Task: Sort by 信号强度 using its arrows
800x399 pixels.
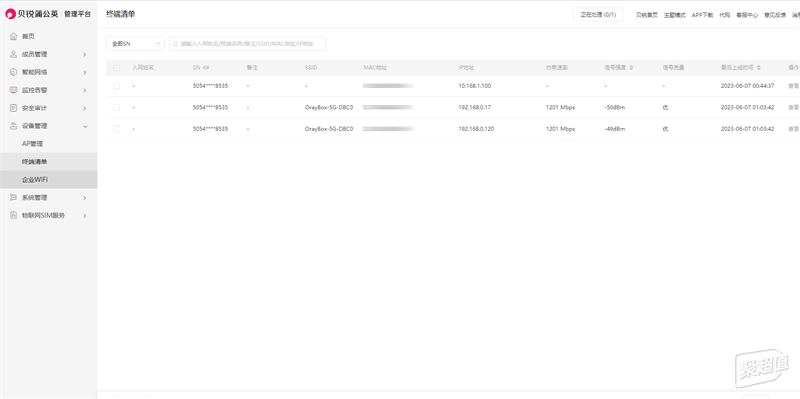Action: 632,67
